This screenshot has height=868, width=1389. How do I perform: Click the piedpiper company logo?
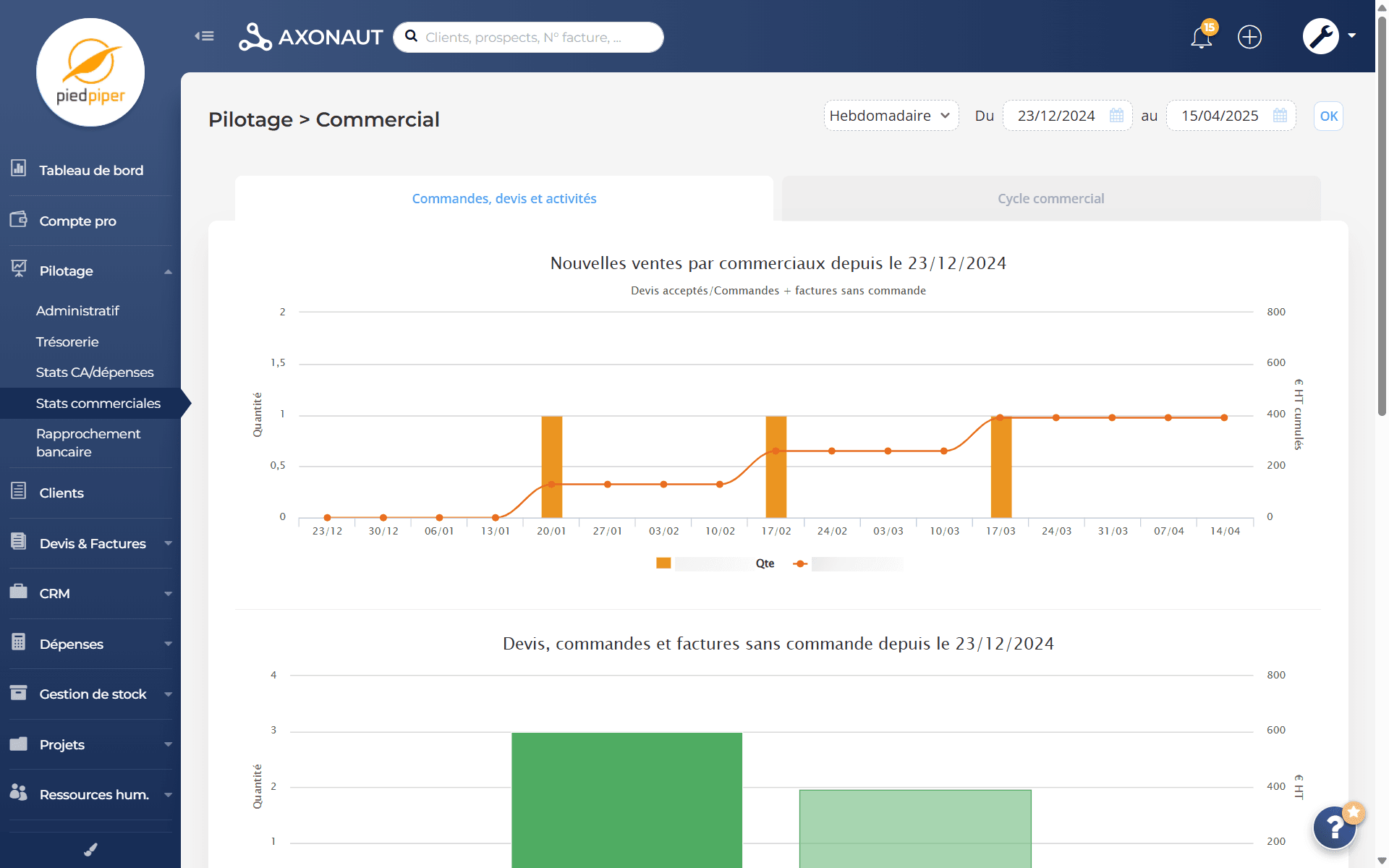[90, 72]
